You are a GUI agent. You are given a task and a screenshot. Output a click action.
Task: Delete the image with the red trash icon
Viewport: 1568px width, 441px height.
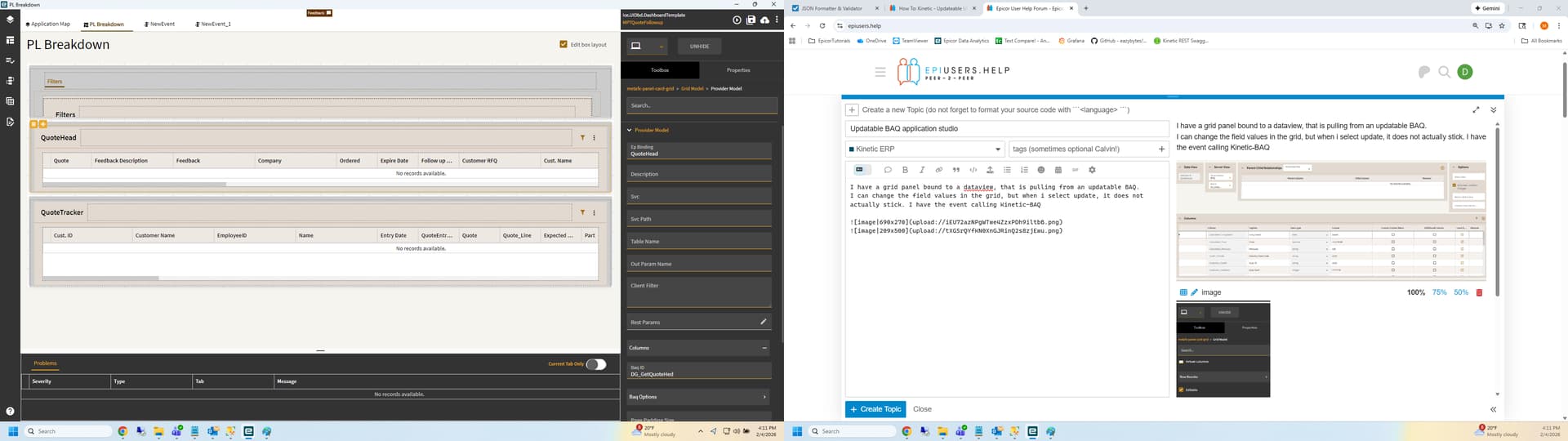coord(1479,292)
